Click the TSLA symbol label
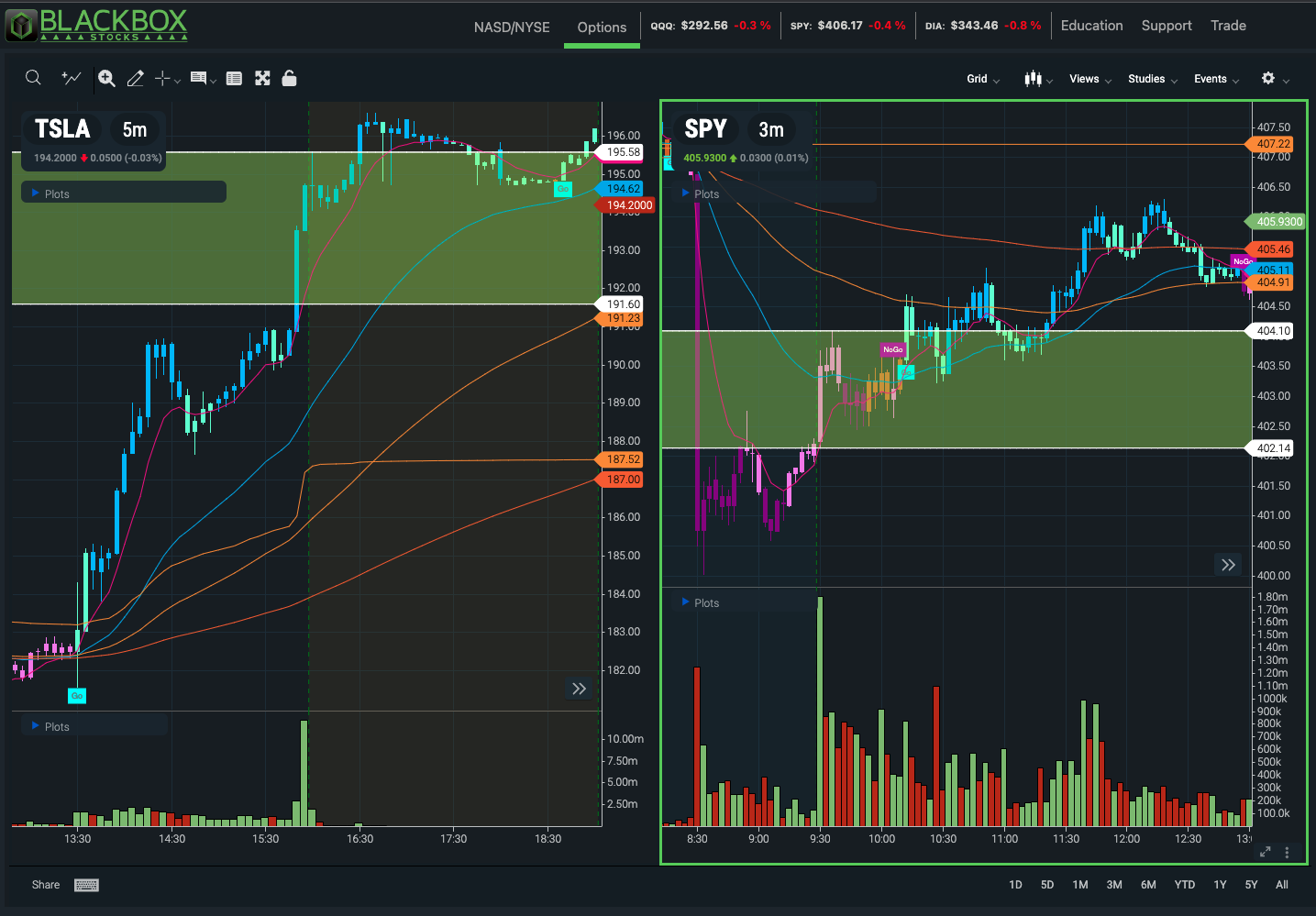Viewport: 1316px width, 916px height. [x=62, y=129]
